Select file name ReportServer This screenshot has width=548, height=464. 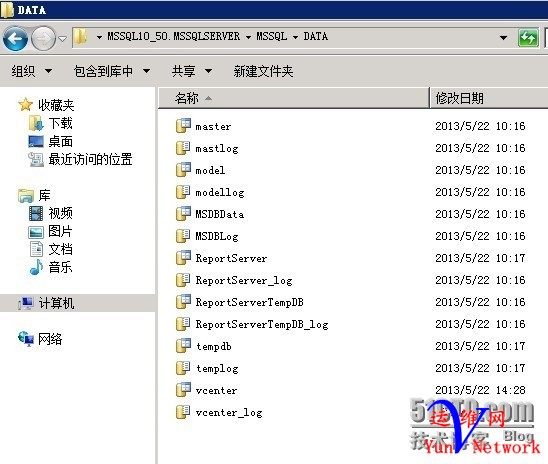[231, 259]
